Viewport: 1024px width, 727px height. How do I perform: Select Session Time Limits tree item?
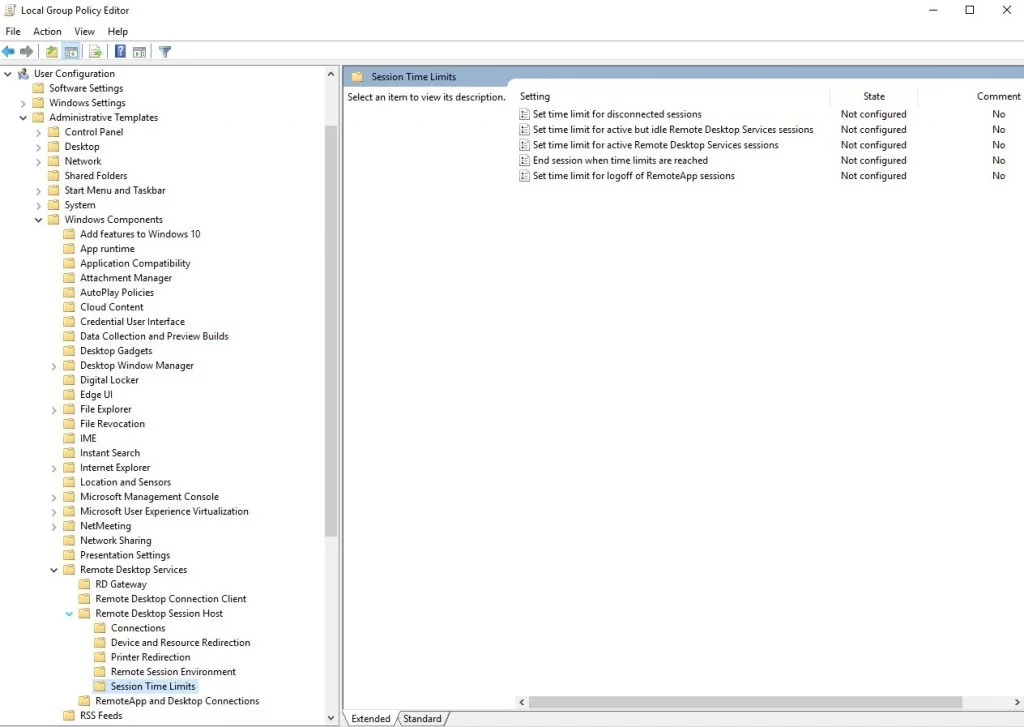pos(153,687)
